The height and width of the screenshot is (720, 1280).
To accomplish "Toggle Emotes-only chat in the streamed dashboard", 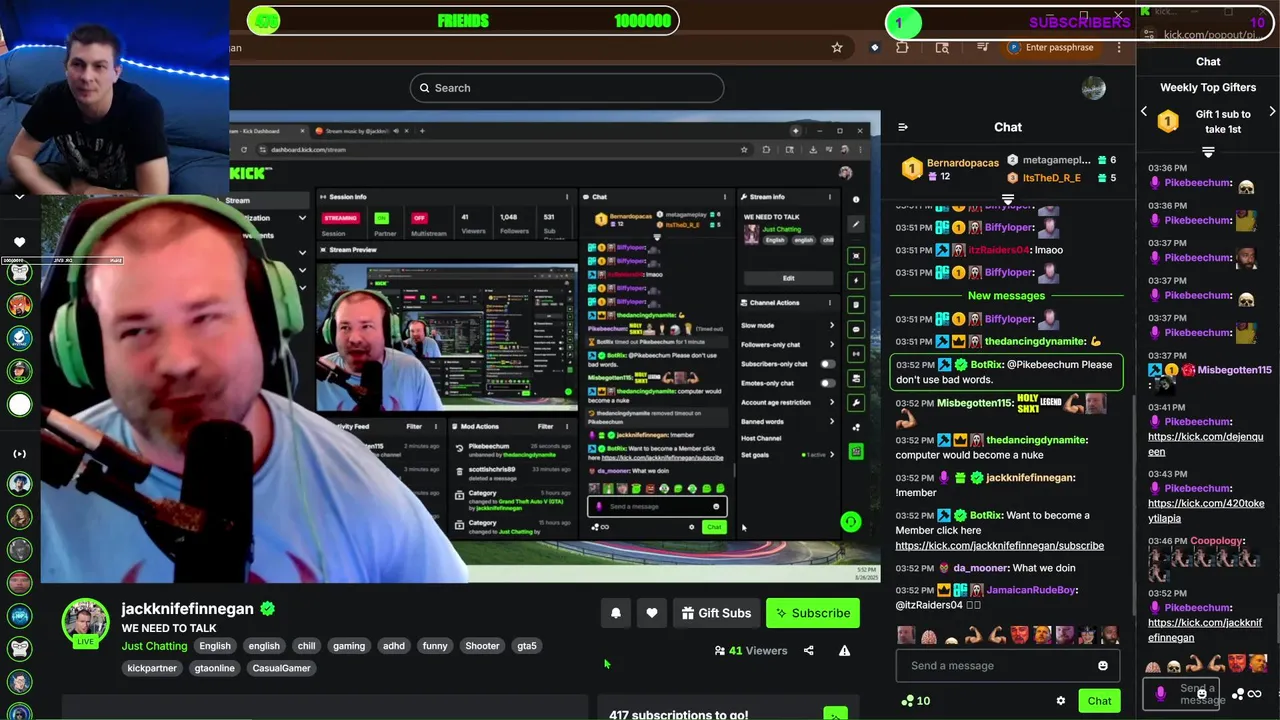I will click(x=827, y=383).
